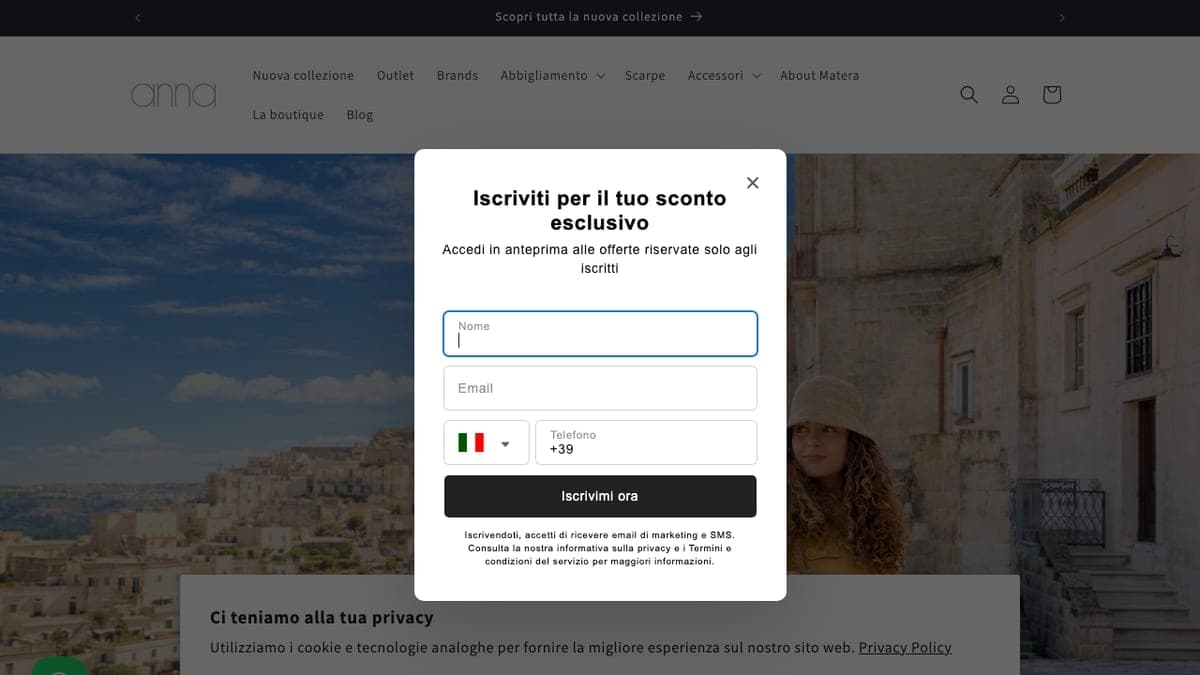Open the Outlet menu item
Viewport: 1200px width, 675px height.
coord(395,75)
